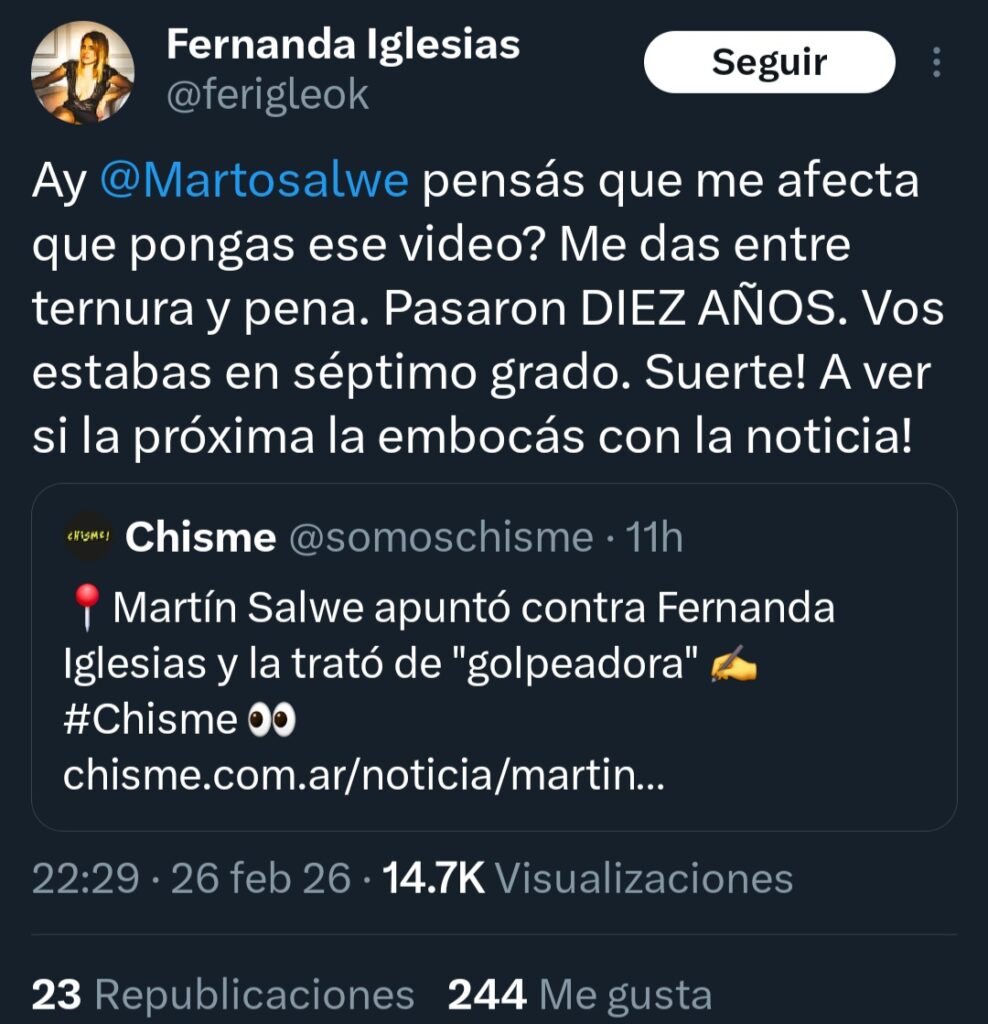The image size is (988, 1024).
Task: Open the chisme.com.ar/noticia/martin link
Action: click(364, 775)
